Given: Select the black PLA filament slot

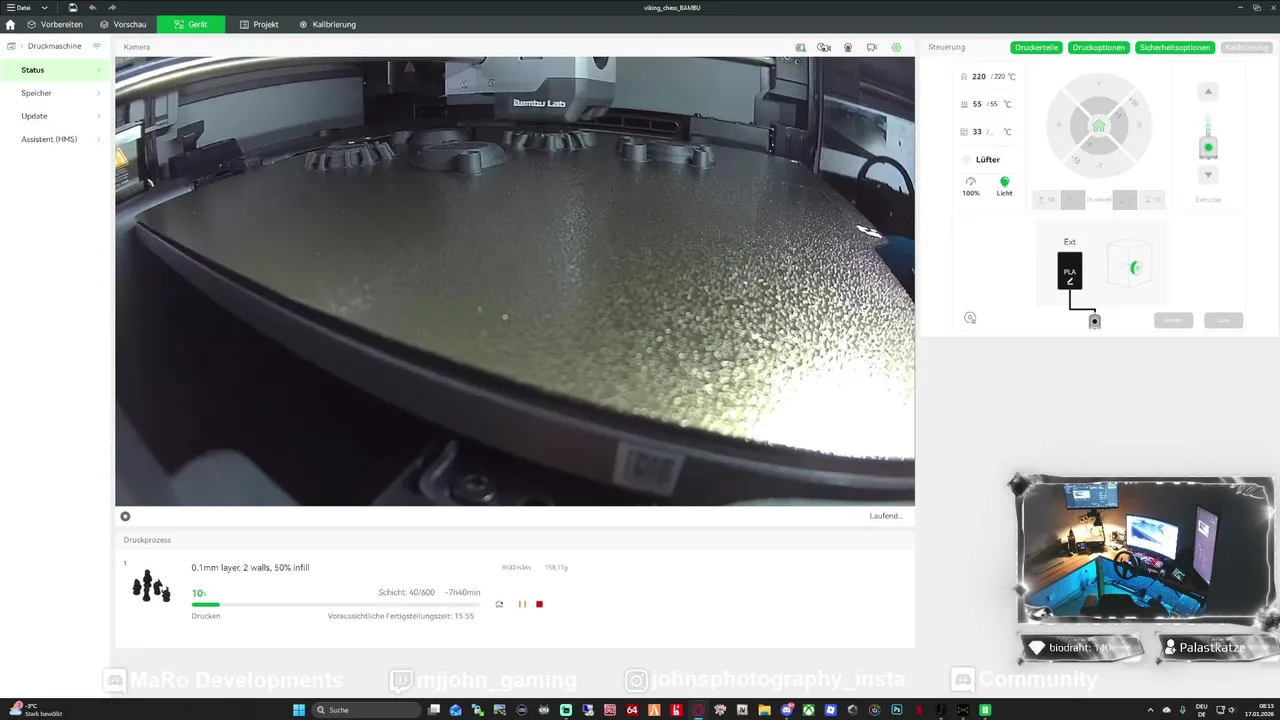Looking at the screenshot, I should 1070,271.
